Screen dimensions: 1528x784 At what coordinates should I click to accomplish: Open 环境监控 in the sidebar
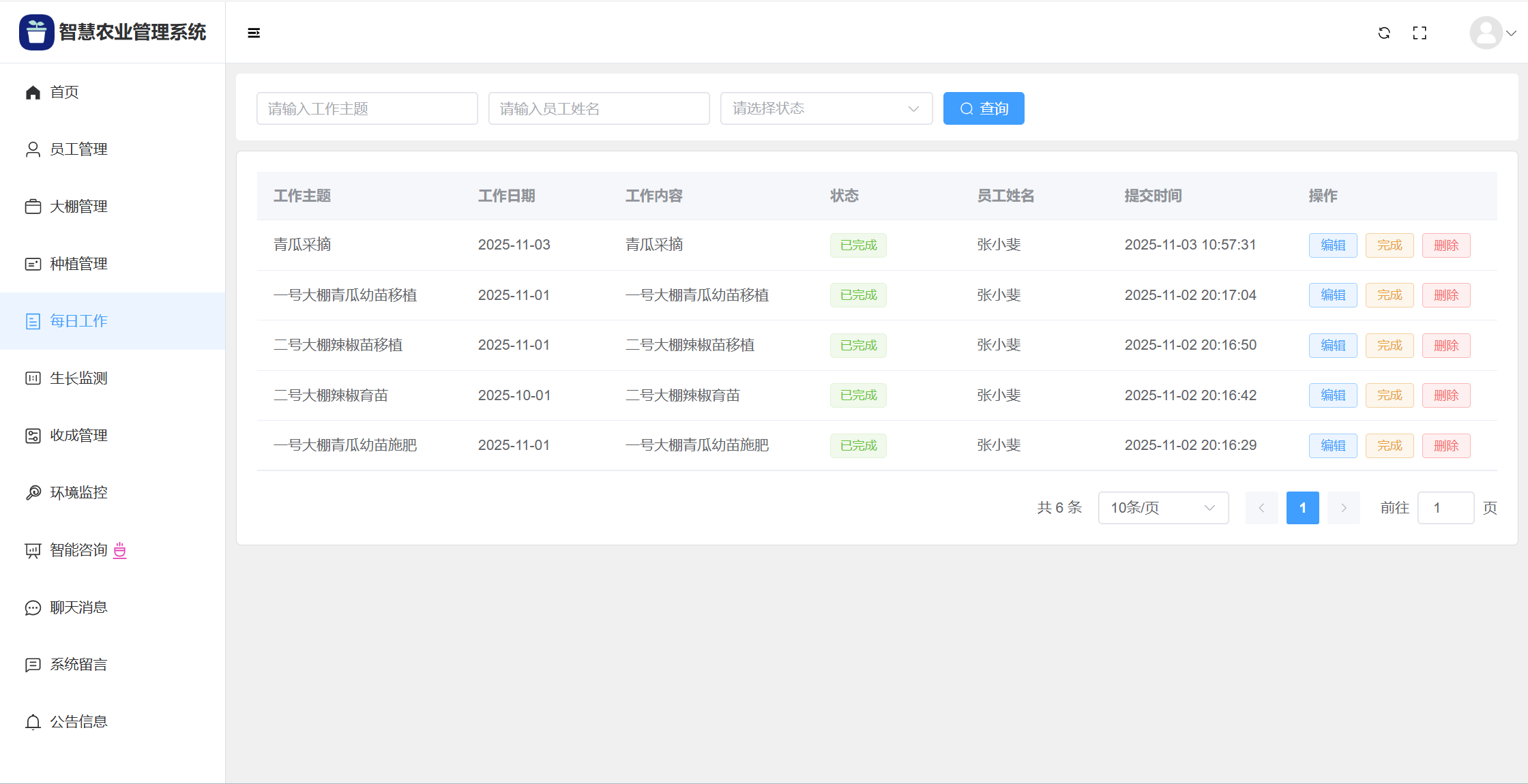point(78,492)
